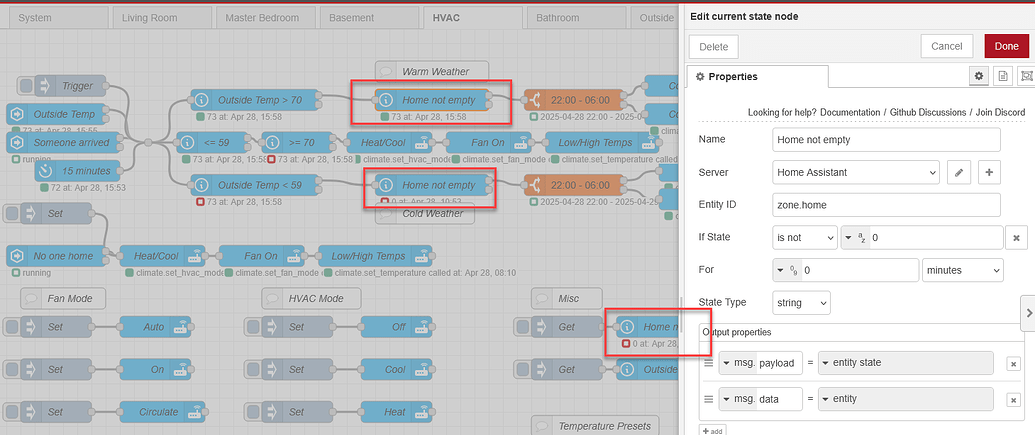Click the inject button of Set above No one home

12,214
